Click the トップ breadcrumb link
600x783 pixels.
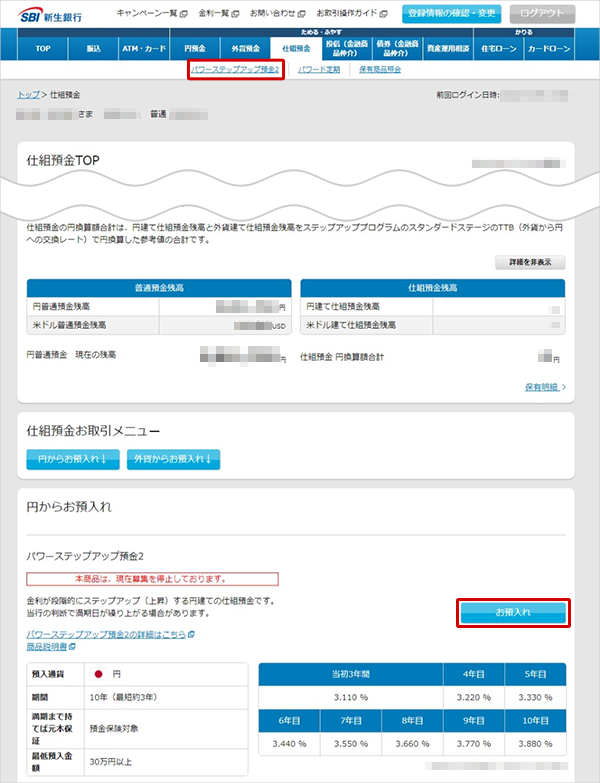(28, 94)
